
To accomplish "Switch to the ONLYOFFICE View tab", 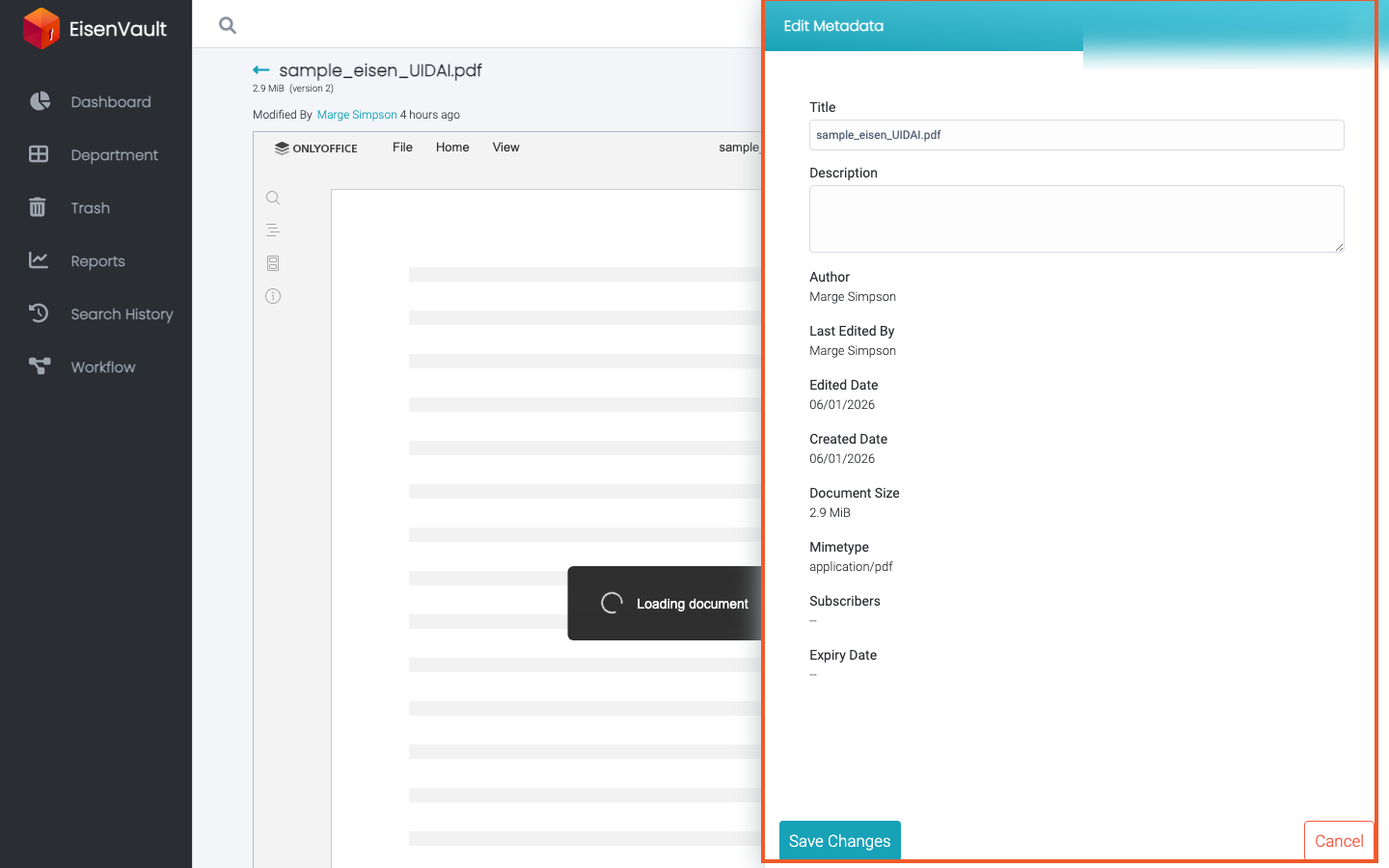I will pos(505,148).
